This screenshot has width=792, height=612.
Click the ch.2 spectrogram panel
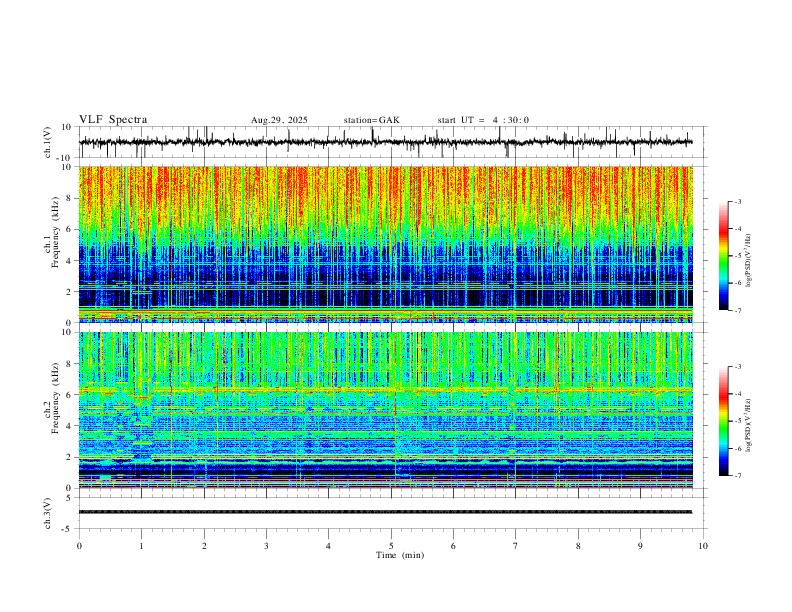pyautogui.click(x=385, y=410)
